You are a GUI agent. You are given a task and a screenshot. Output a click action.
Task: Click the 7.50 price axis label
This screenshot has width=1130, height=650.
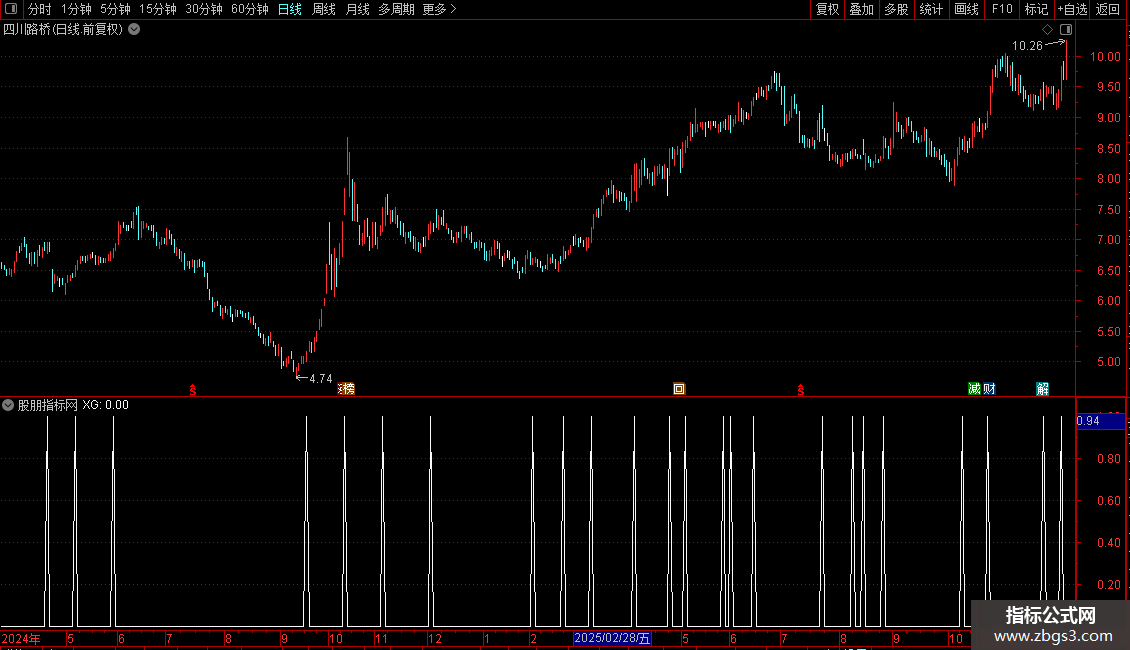(x=1108, y=210)
